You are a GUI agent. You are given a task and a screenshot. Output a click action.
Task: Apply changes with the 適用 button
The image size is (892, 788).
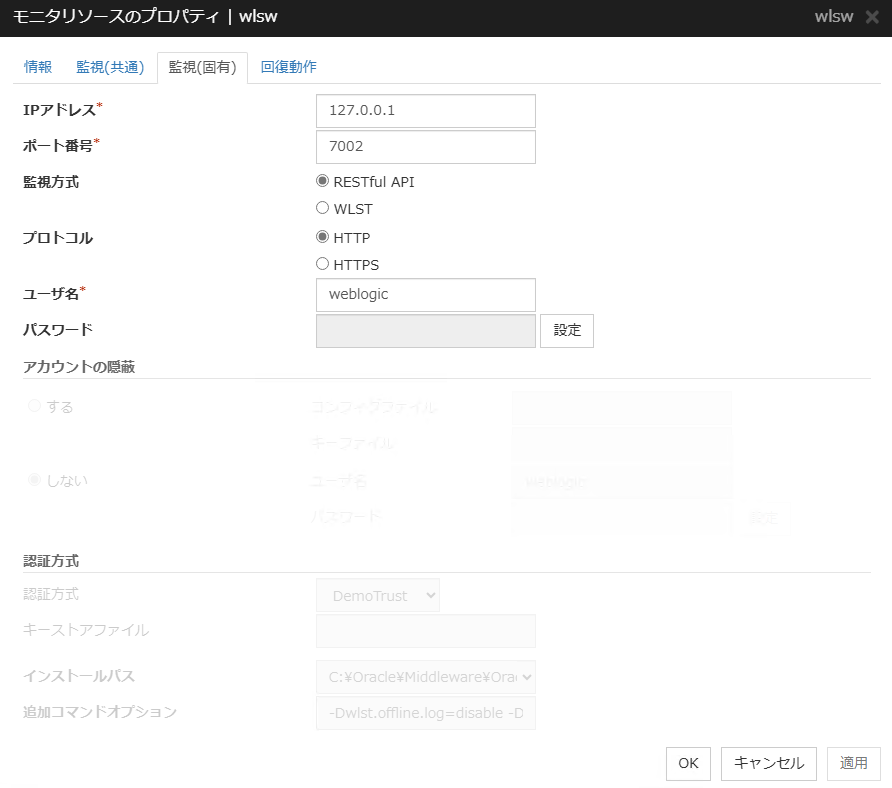click(x=853, y=763)
